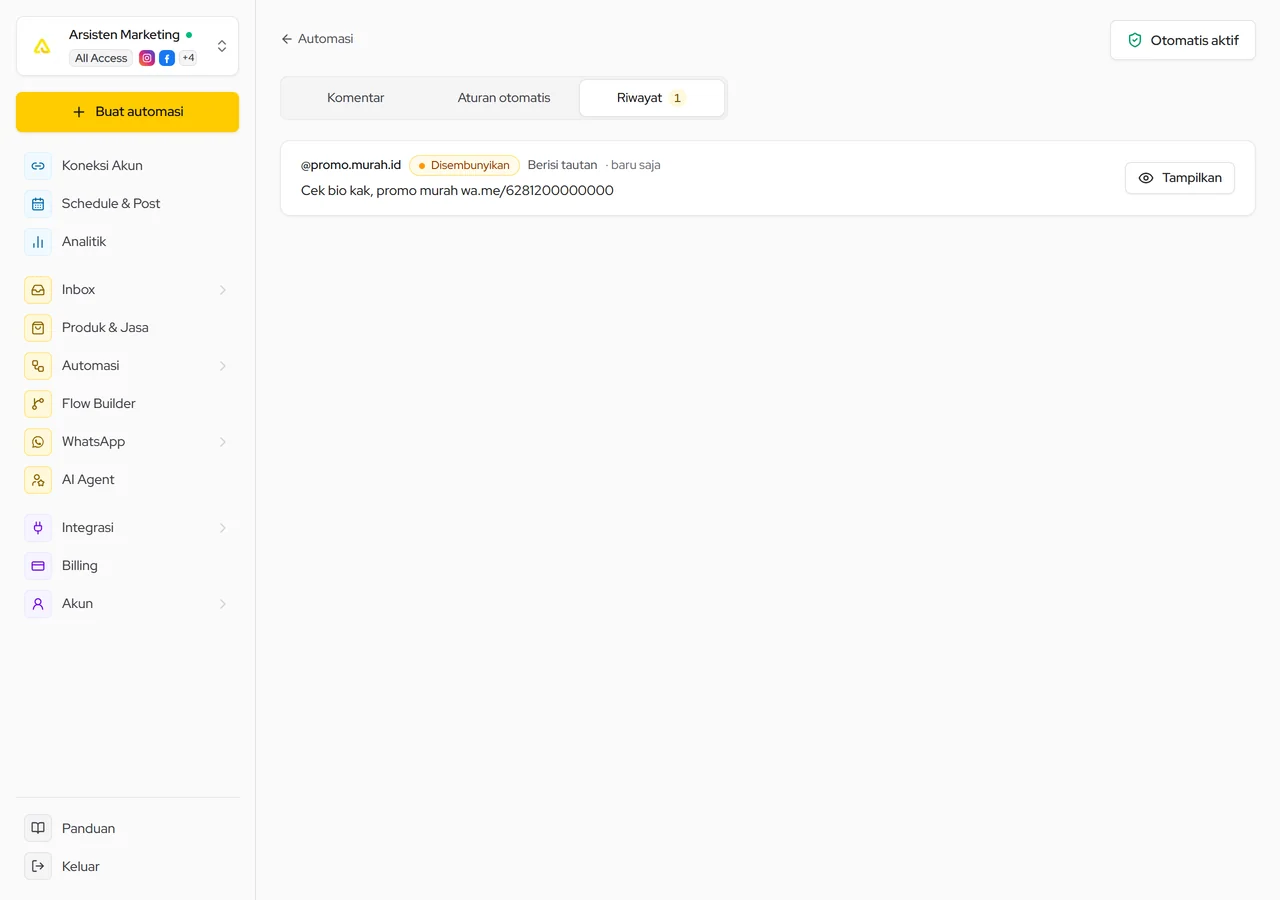Viewport: 1280px width, 900px height.
Task: Go back via the Automasi link
Action: click(x=317, y=39)
